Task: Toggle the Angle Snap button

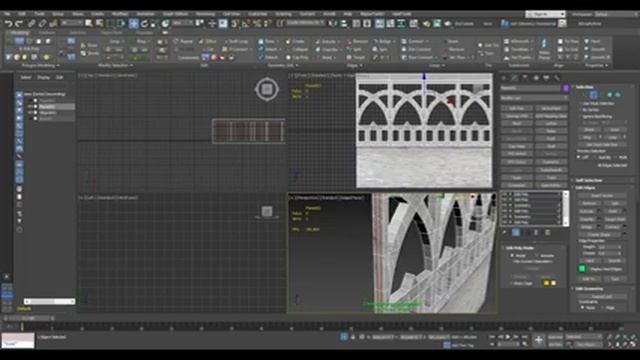Action: 246,24
